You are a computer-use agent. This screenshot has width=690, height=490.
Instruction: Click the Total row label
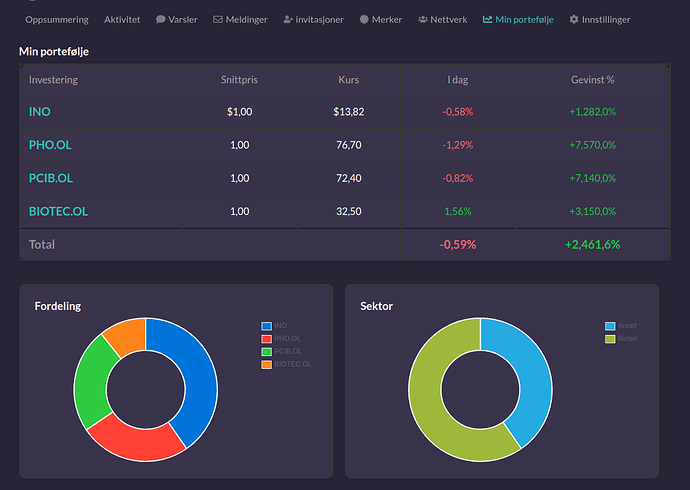tap(42, 245)
